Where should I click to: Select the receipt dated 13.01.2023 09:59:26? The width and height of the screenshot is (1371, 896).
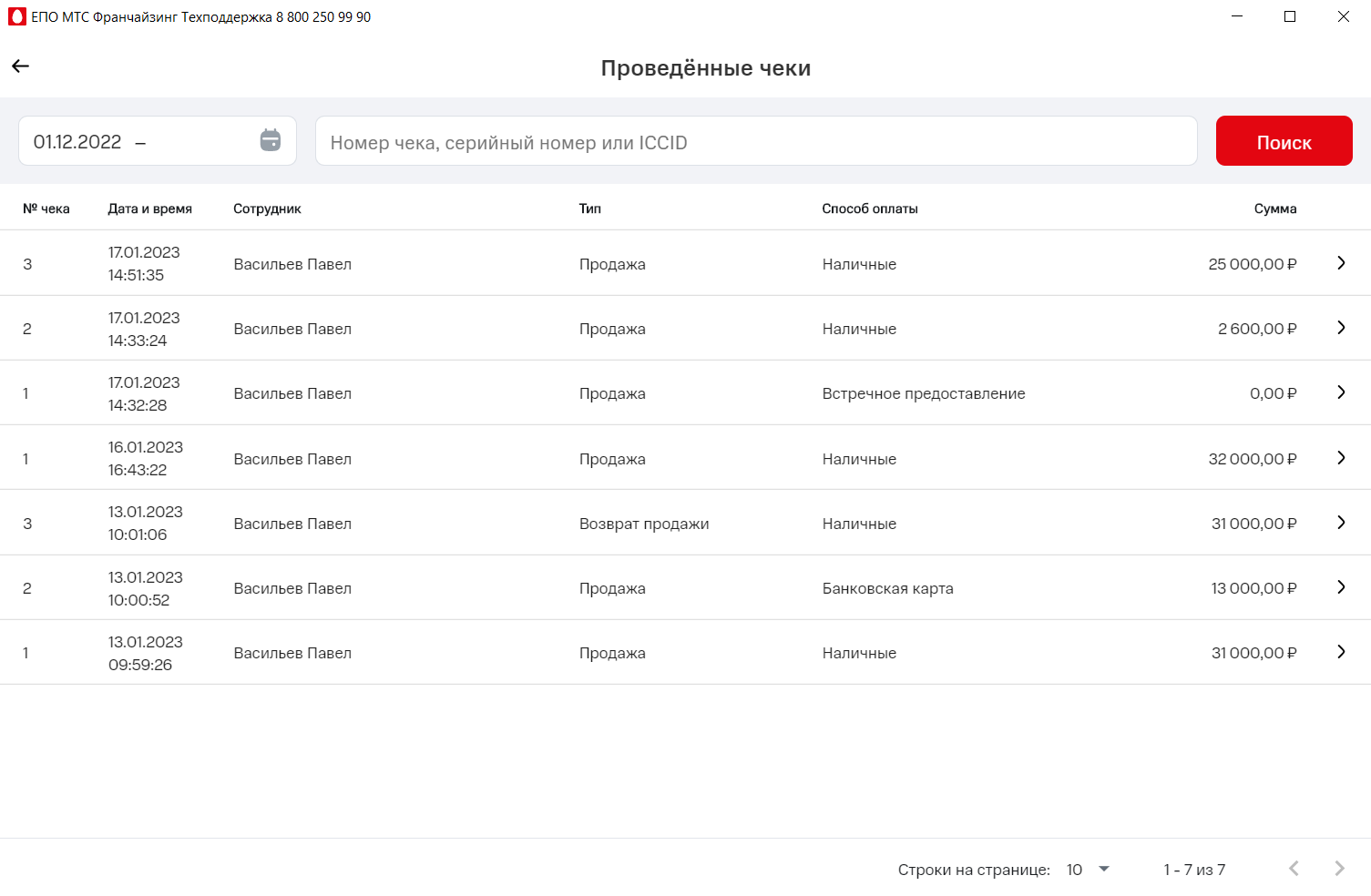click(685, 652)
